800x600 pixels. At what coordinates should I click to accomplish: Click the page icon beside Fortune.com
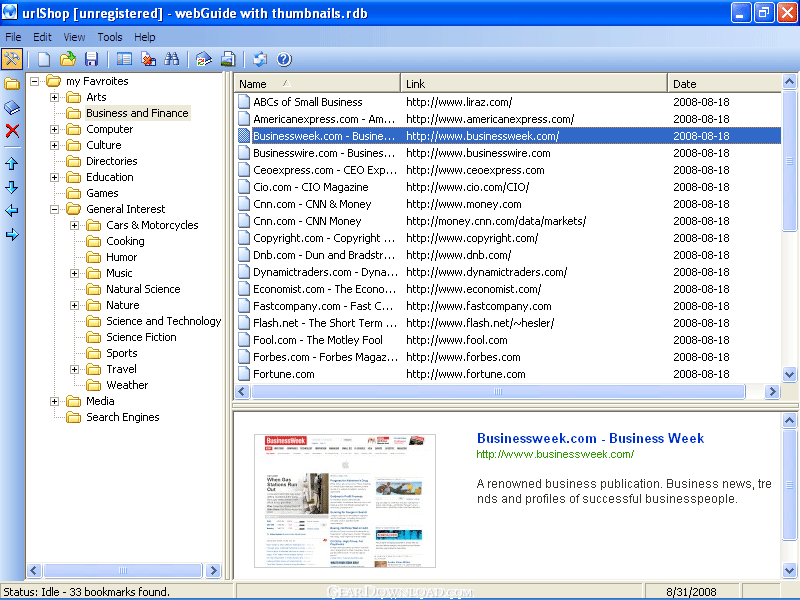244,374
